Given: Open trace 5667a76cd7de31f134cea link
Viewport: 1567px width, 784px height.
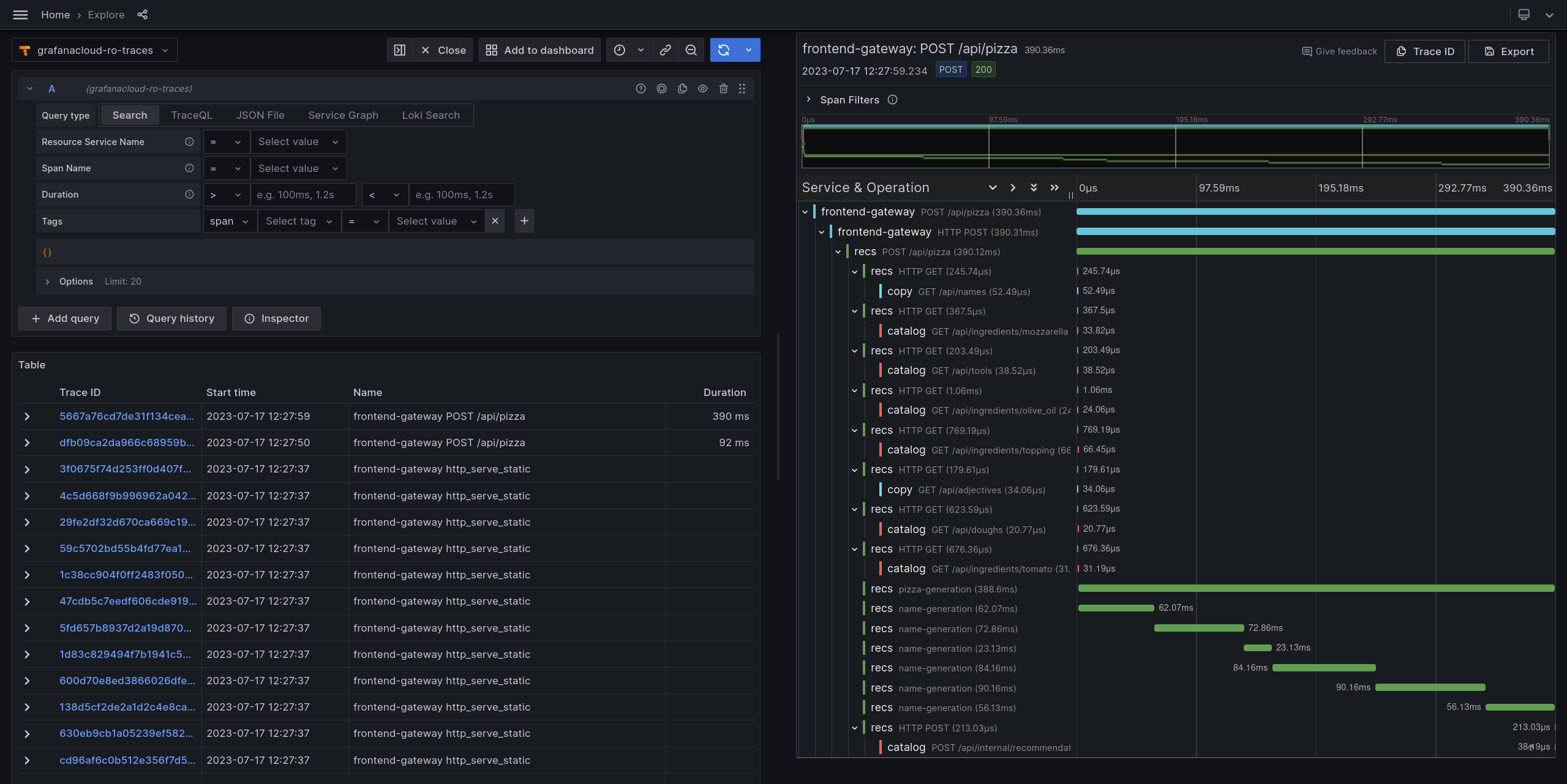Looking at the screenshot, I should point(127,416).
